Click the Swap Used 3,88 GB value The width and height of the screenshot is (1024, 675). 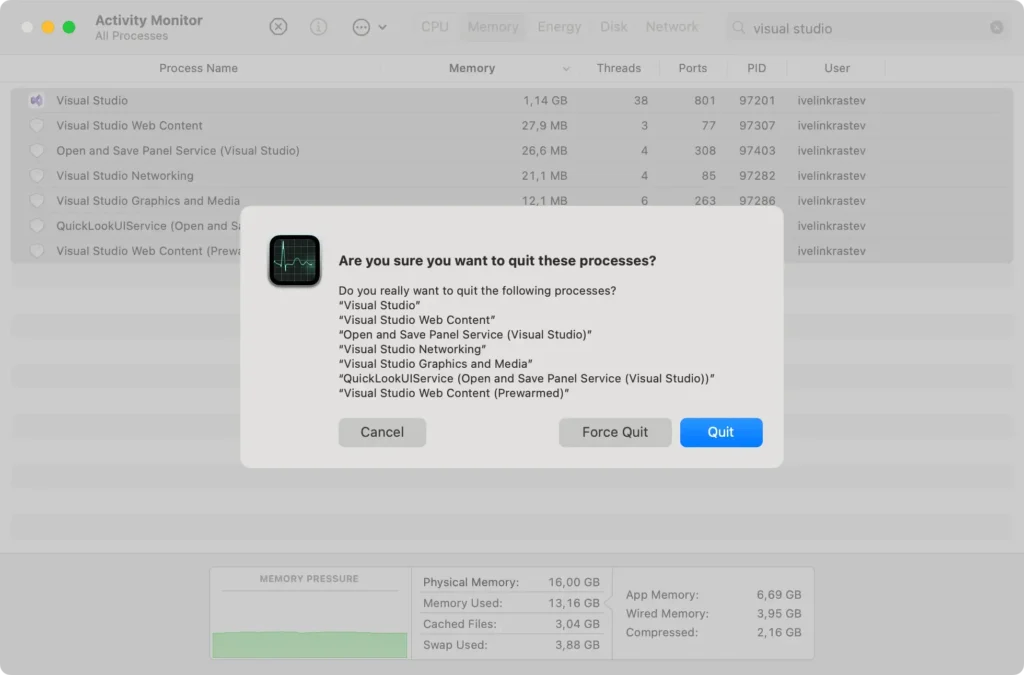click(x=577, y=644)
